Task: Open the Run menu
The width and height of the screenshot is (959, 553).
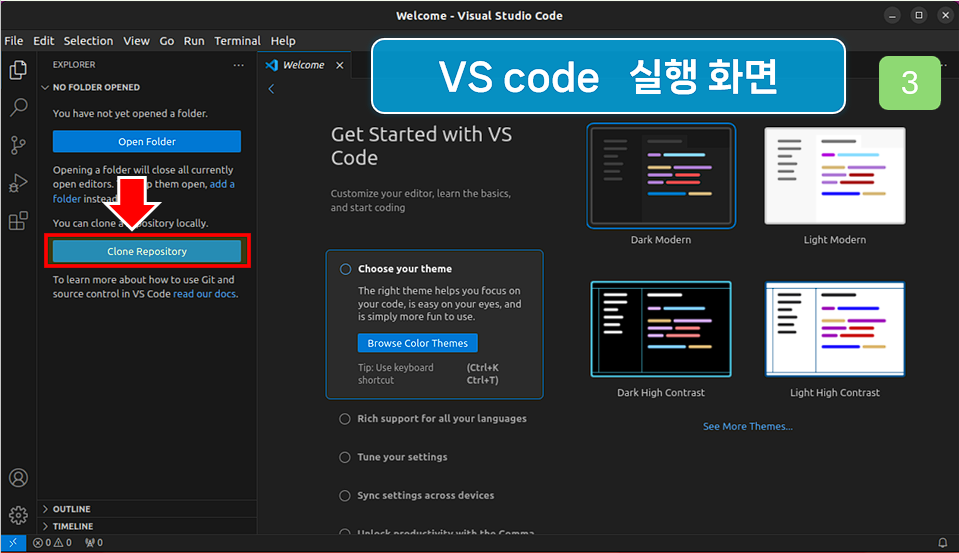Action: (194, 41)
